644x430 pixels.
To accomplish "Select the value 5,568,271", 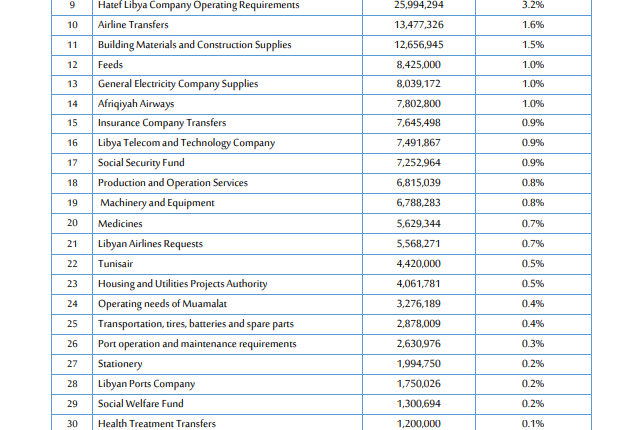I will (419, 244).
